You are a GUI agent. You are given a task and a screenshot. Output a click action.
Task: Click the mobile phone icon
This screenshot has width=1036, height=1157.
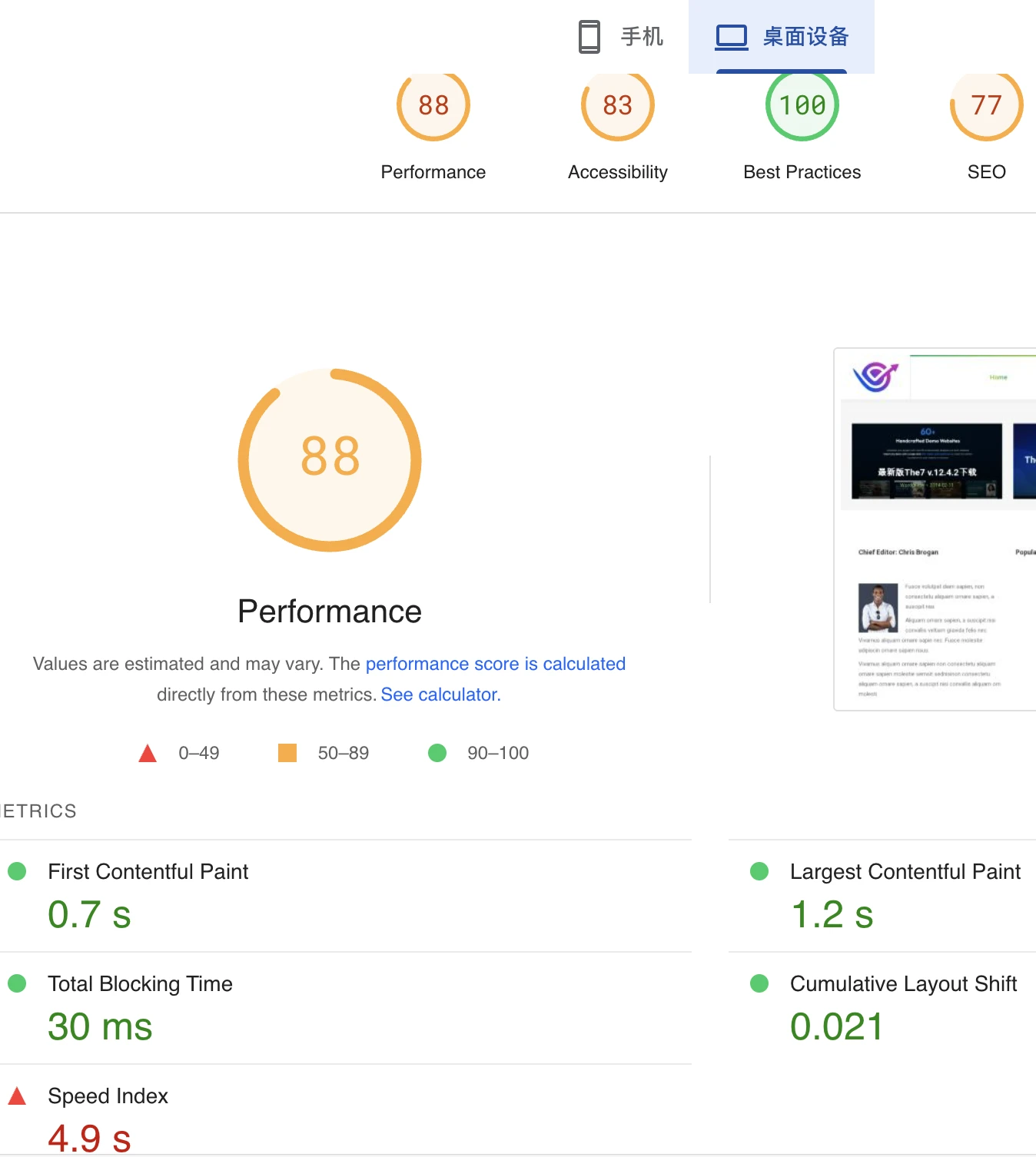pos(589,37)
